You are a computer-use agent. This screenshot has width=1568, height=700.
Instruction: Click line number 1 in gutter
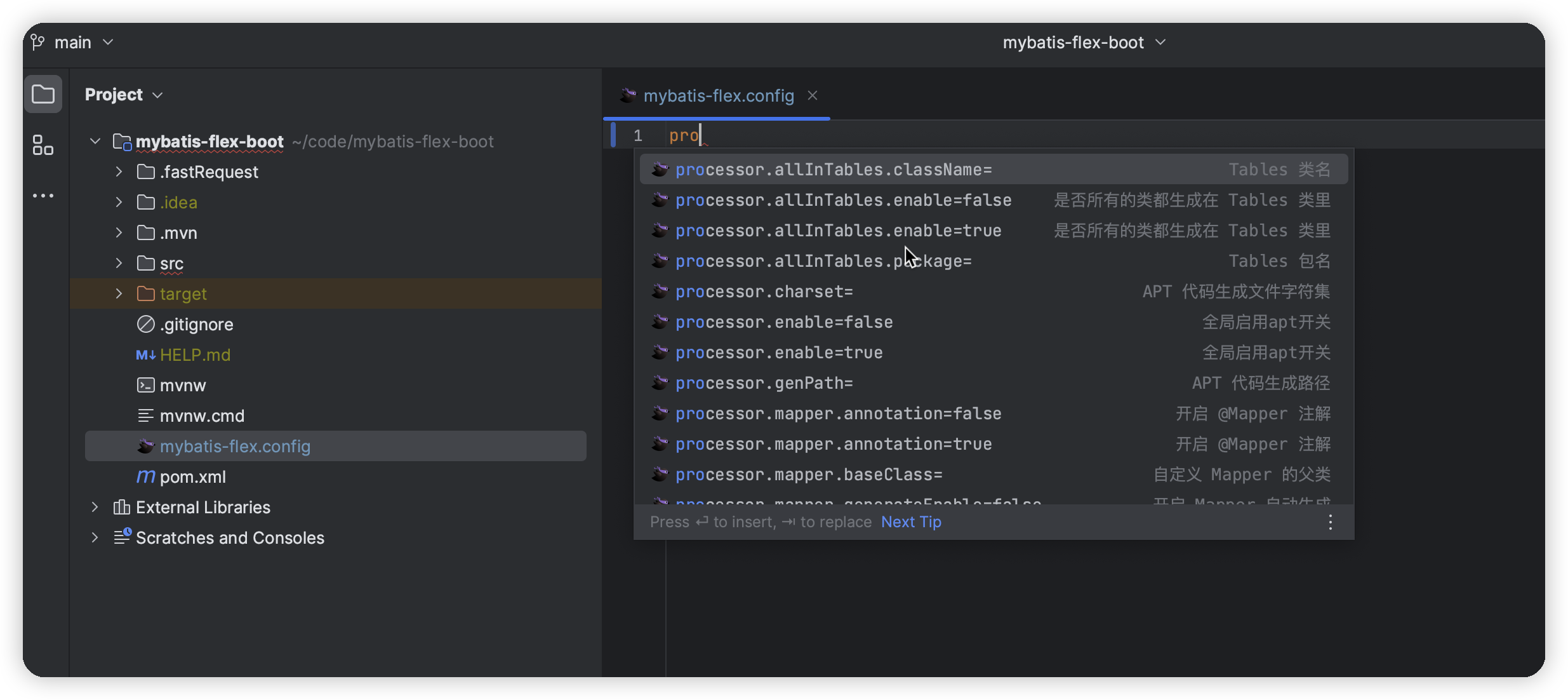pyautogui.click(x=638, y=135)
